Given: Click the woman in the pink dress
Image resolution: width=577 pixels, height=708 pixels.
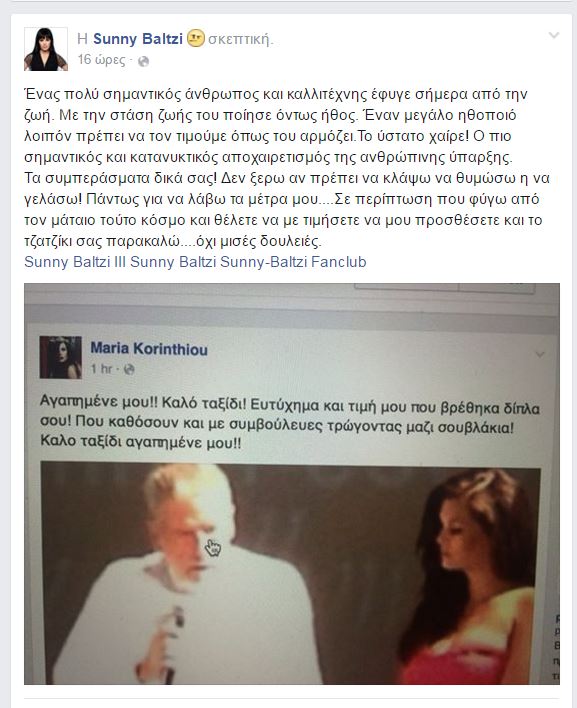Looking at the screenshot, I should coord(470,578).
